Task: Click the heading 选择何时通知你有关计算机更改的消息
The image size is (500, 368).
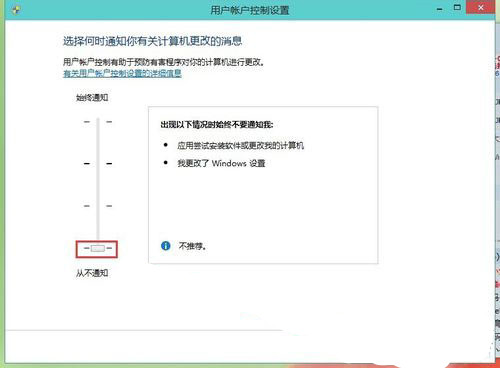Action: click(x=152, y=41)
